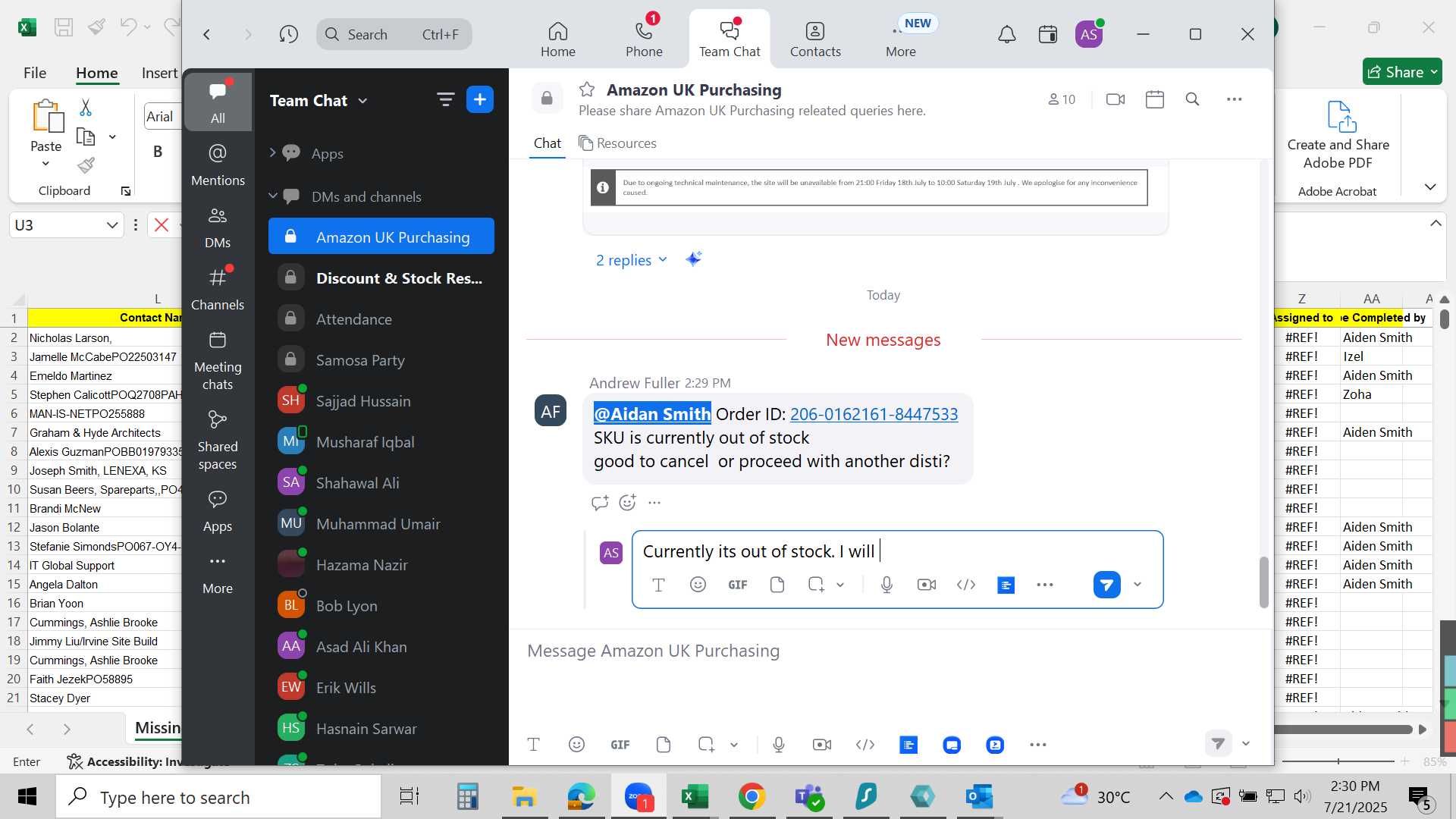Image resolution: width=1456 pixels, height=819 pixels.
Task: Toggle formatting in the main message composer
Action: (x=533, y=745)
